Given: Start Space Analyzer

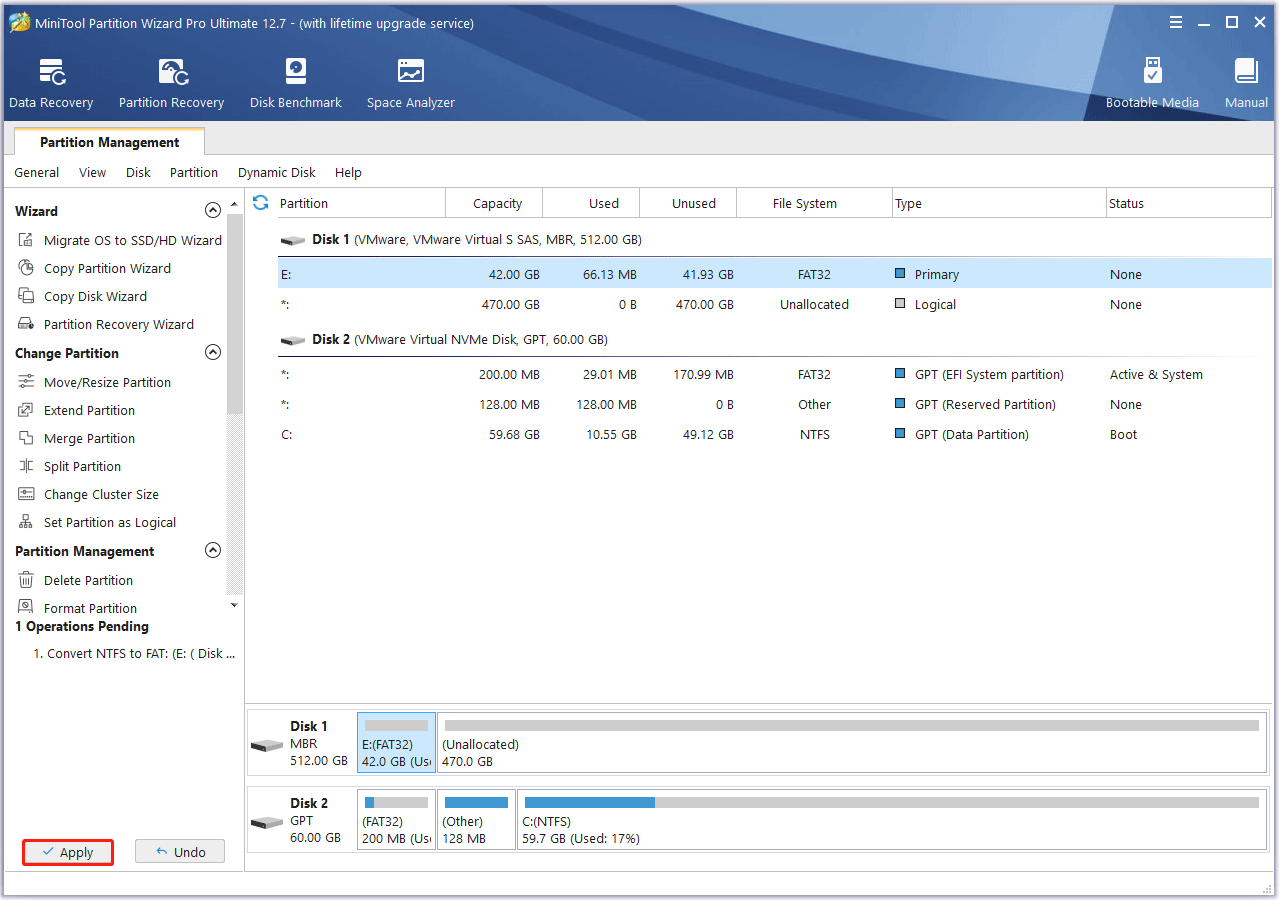Looking at the screenshot, I should pyautogui.click(x=410, y=84).
